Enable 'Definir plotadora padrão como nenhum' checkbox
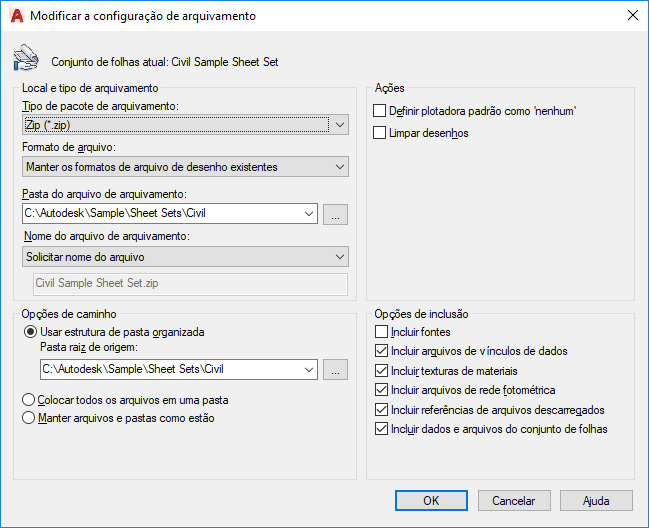 pos(379,111)
